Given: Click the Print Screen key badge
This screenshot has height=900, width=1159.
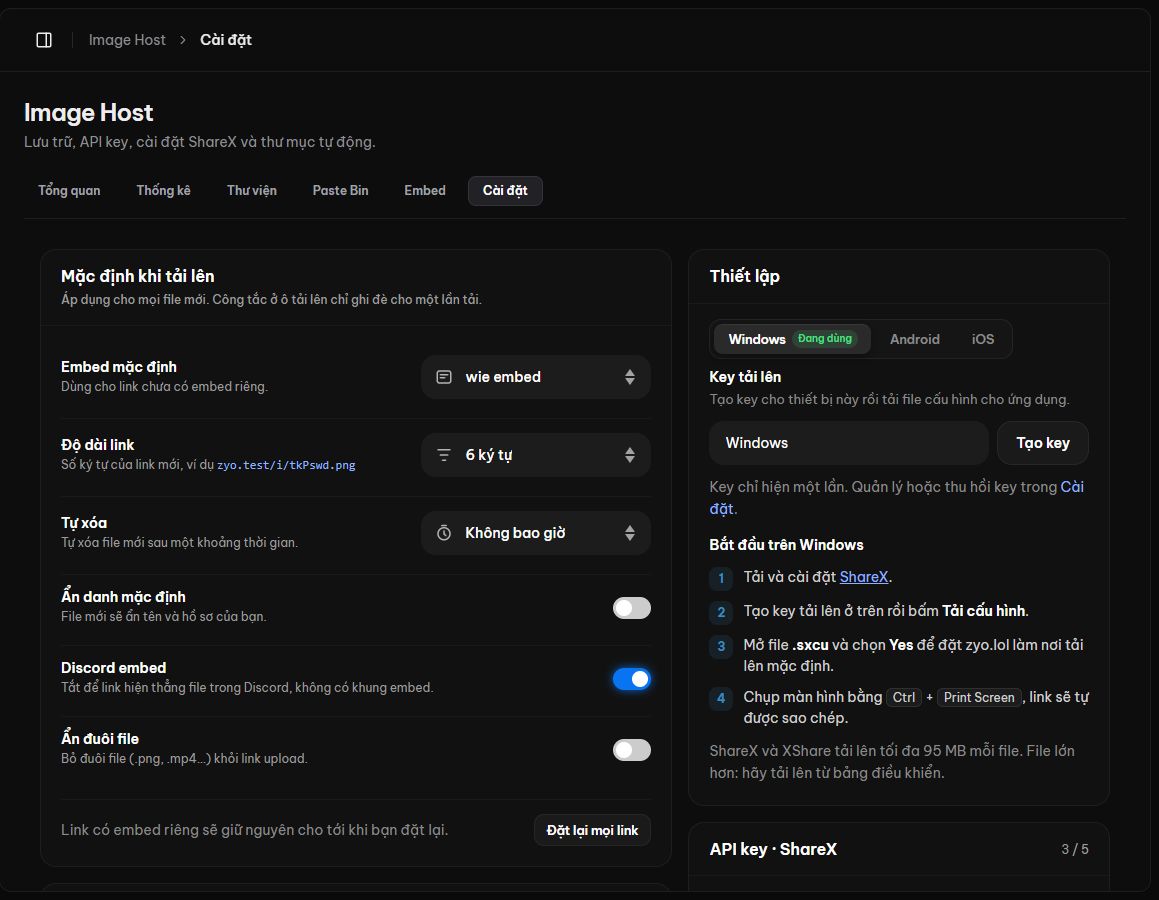Looking at the screenshot, I should coord(979,698).
